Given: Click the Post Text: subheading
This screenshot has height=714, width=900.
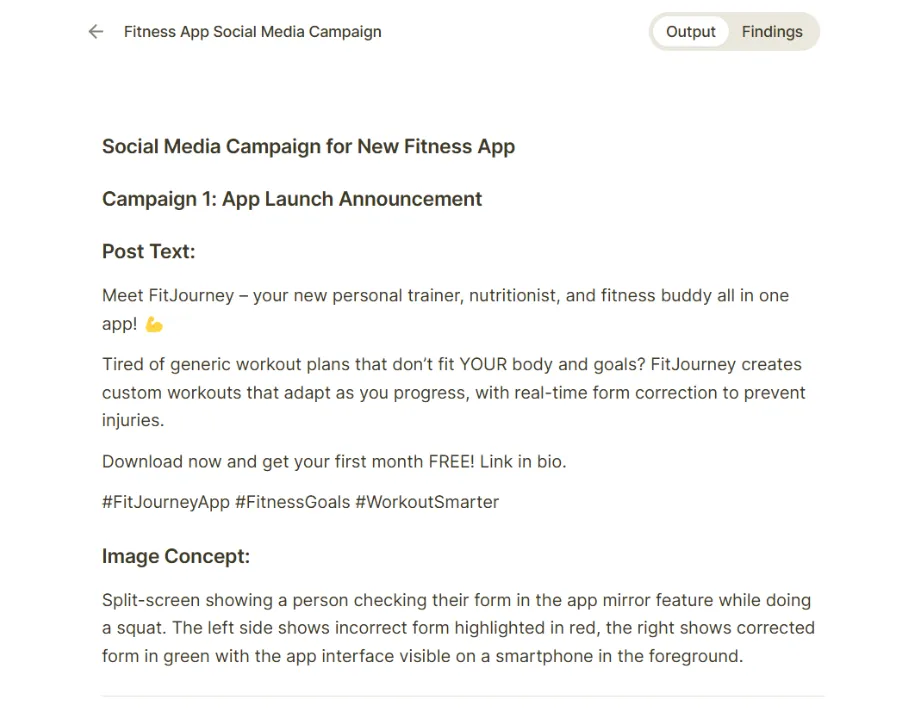Looking at the screenshot, I should click(x=149, y=251).
